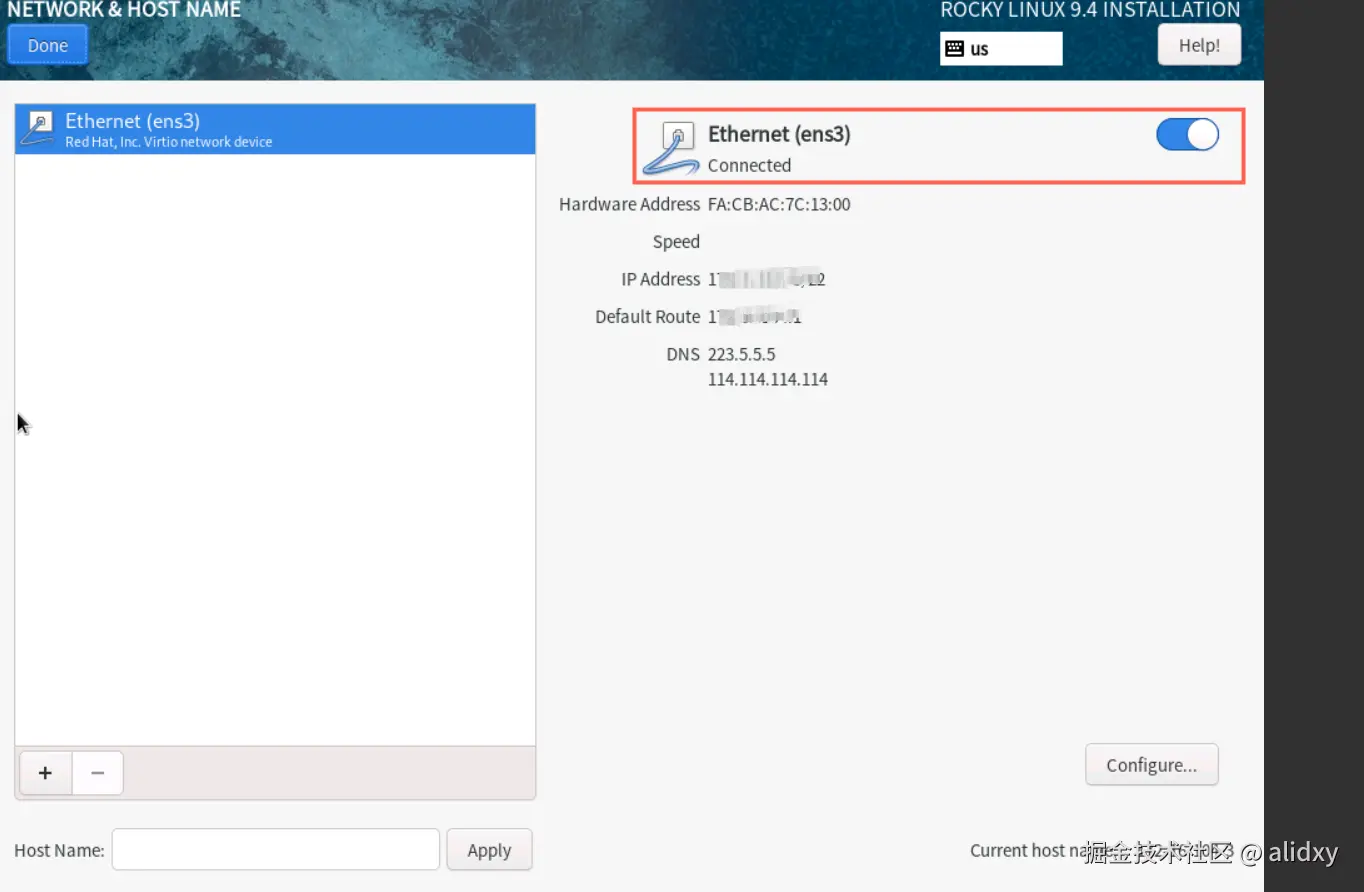Open the us keyboard layout selector
This screenshot has width=1364, height=892.
1001,48
